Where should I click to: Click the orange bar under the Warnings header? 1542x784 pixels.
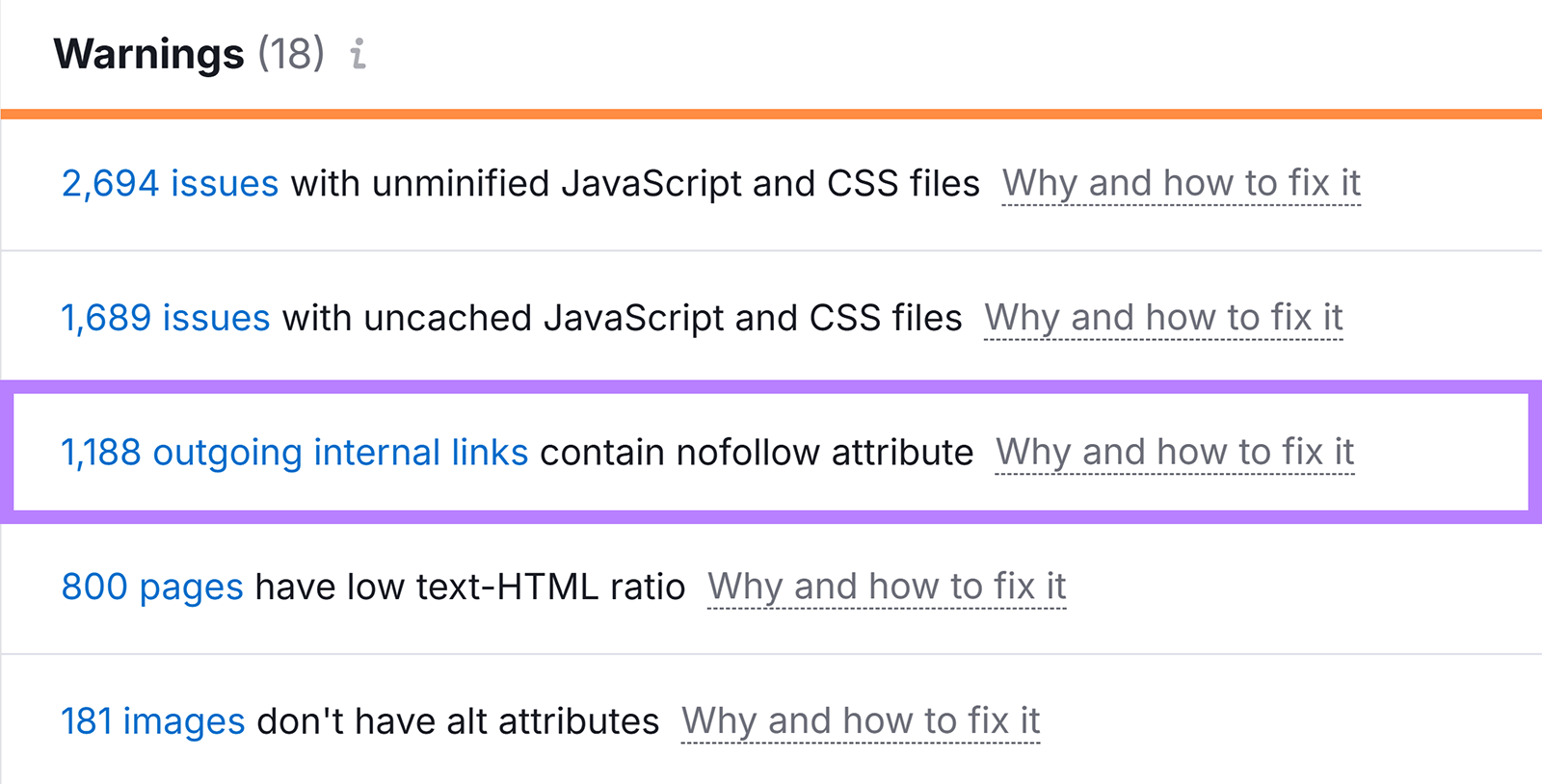point(771,114)
